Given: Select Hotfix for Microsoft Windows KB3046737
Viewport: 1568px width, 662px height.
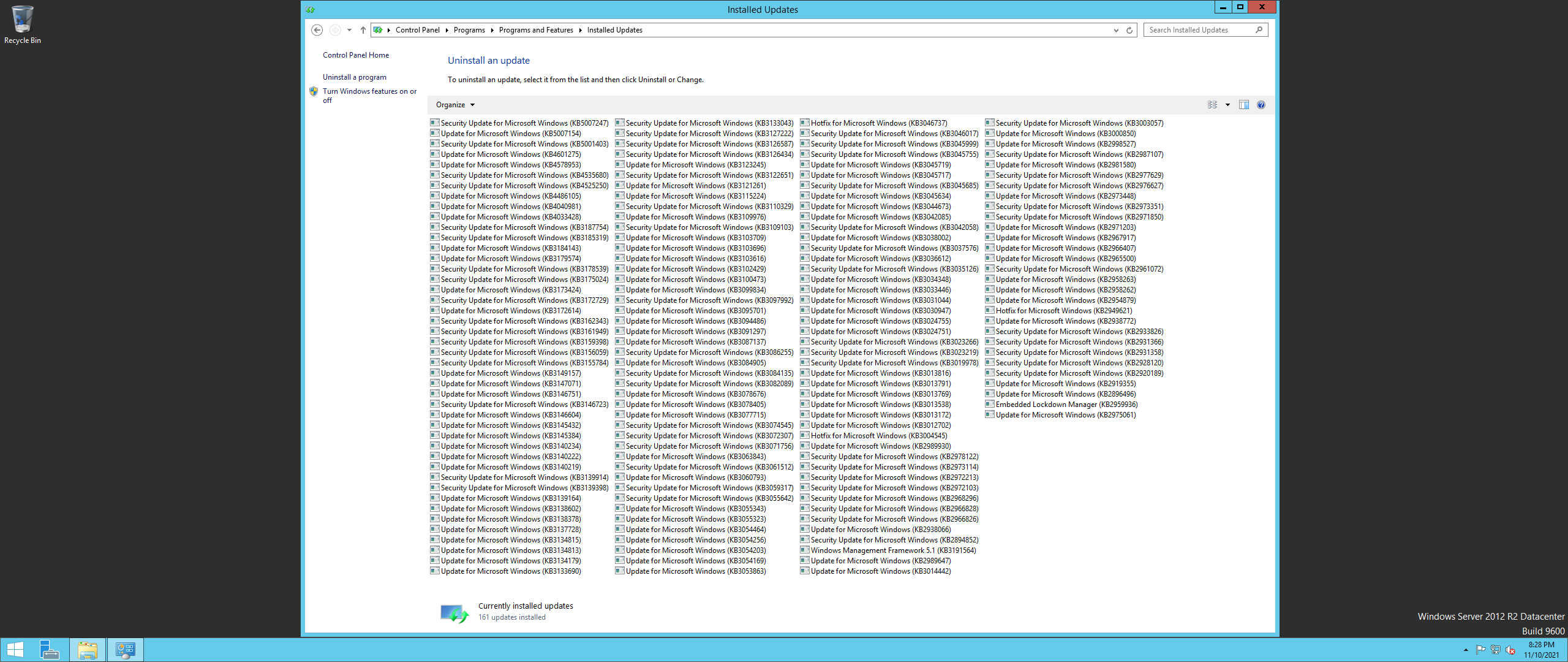Looking at the screenshot, I should [x=874, y=123].
